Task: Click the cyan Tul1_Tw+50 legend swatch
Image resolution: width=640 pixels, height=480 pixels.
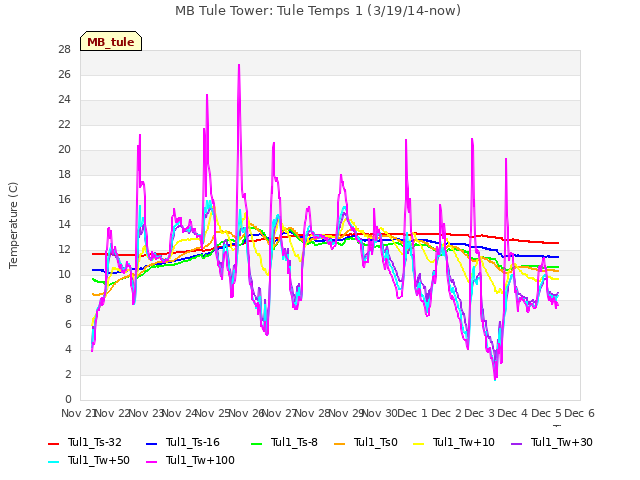Action: tap(53, 462)
